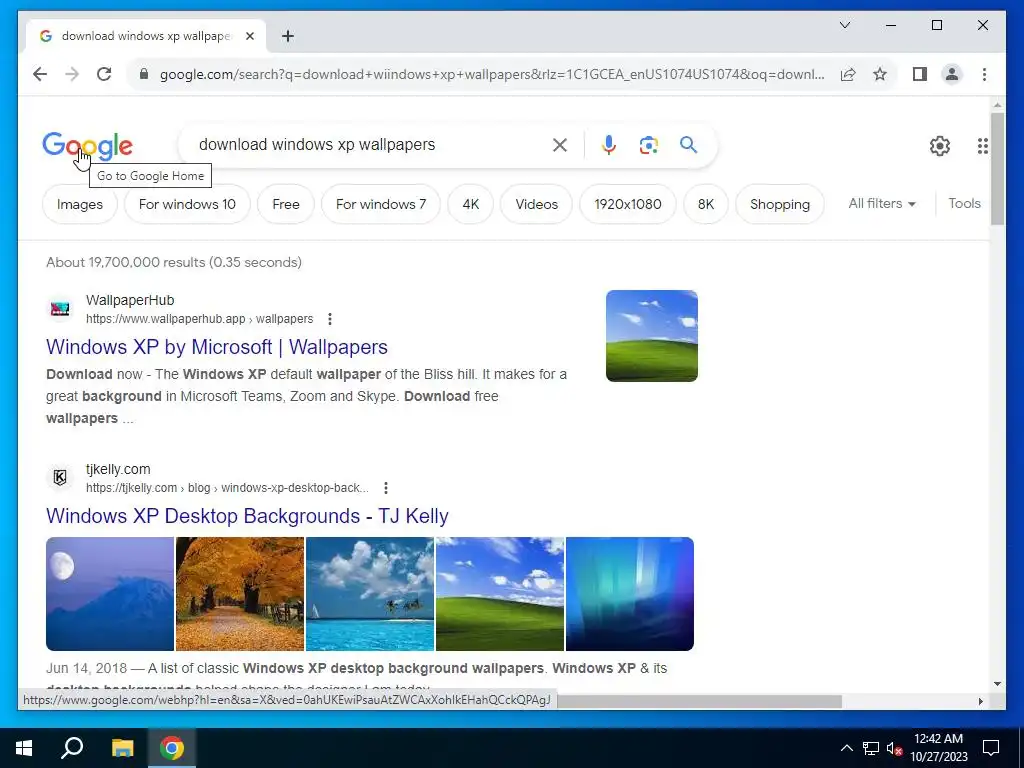Click the wallpaperhub.app URL text
Viewport: 1024px width, 768px height.
coord(199,319)
